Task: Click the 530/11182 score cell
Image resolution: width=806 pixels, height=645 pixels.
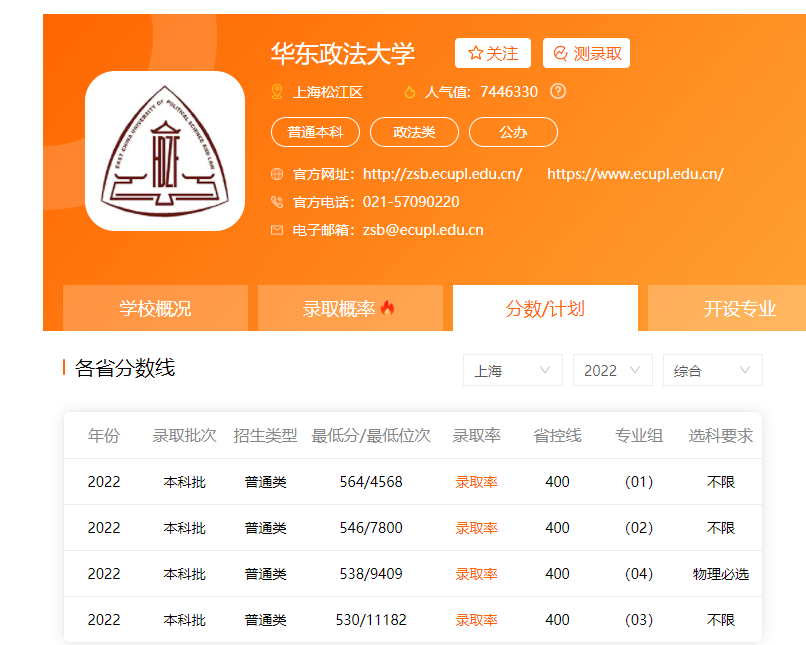Action: coord(371,620)
